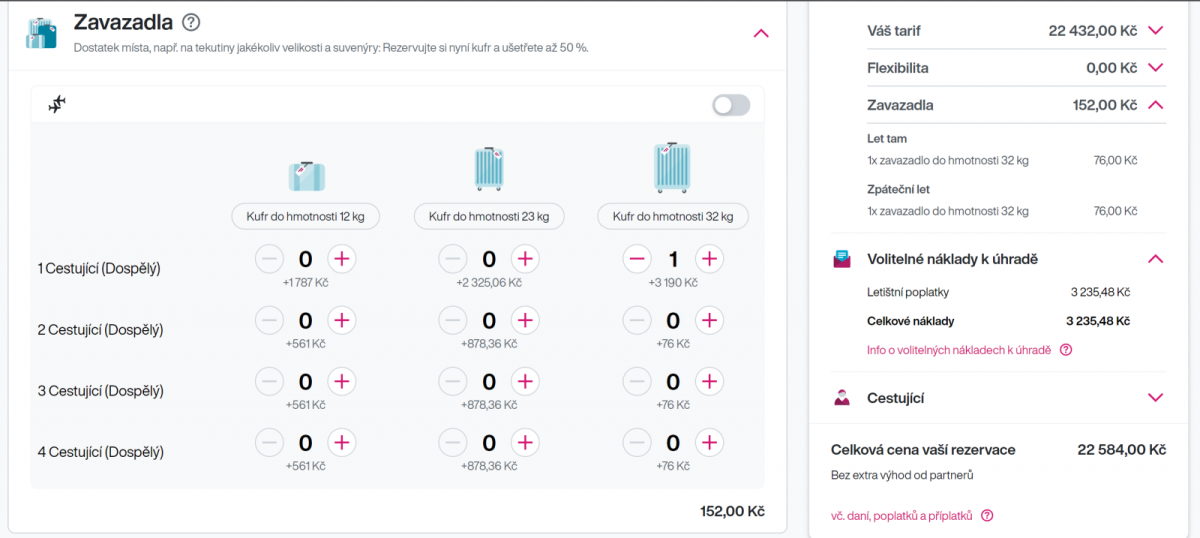
Task: Click help icon beside Info o volitelných nákladech
Action: point(1066,350)
